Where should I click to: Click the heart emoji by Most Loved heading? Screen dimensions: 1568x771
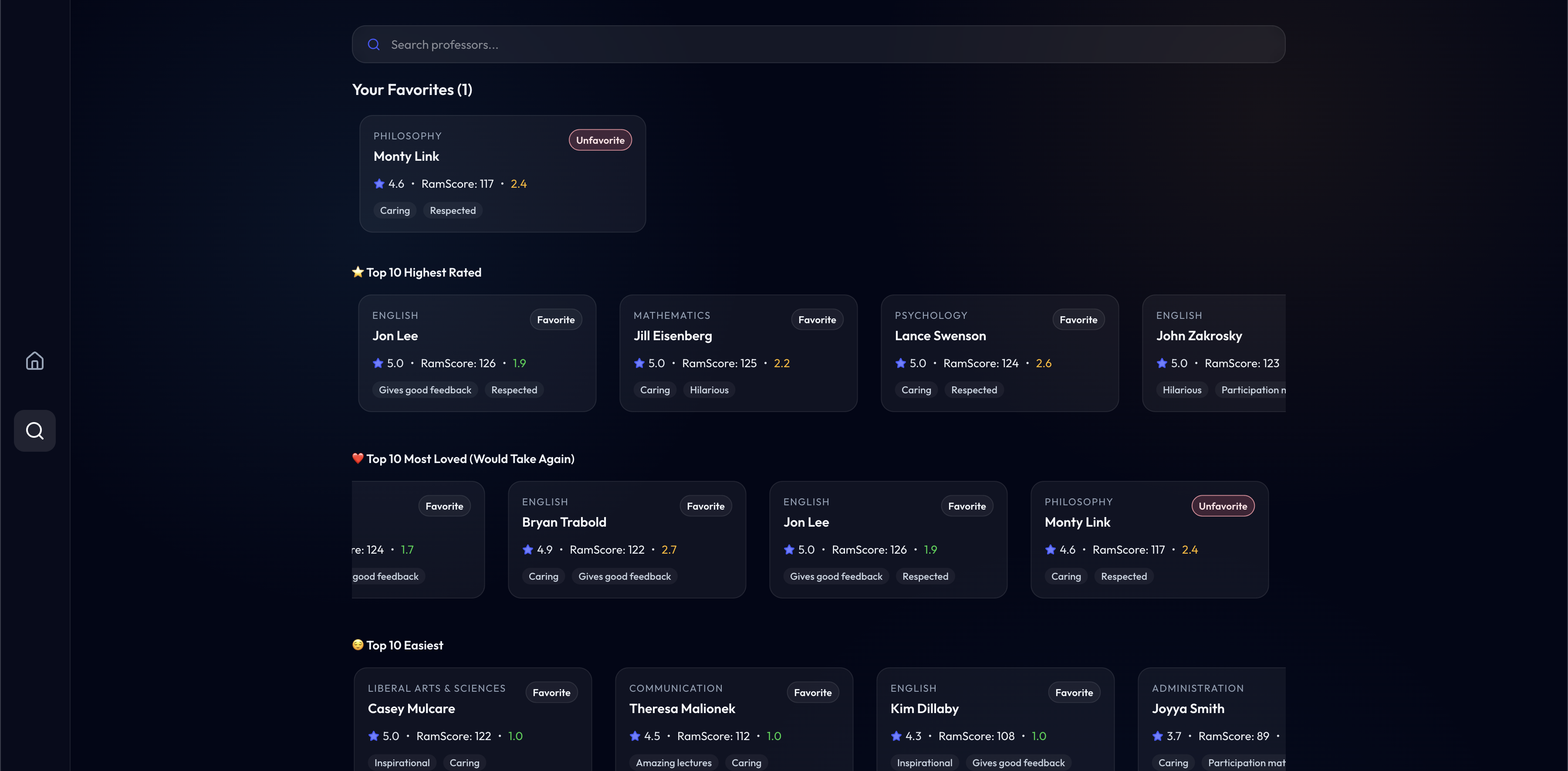click(x=358, y=458)
